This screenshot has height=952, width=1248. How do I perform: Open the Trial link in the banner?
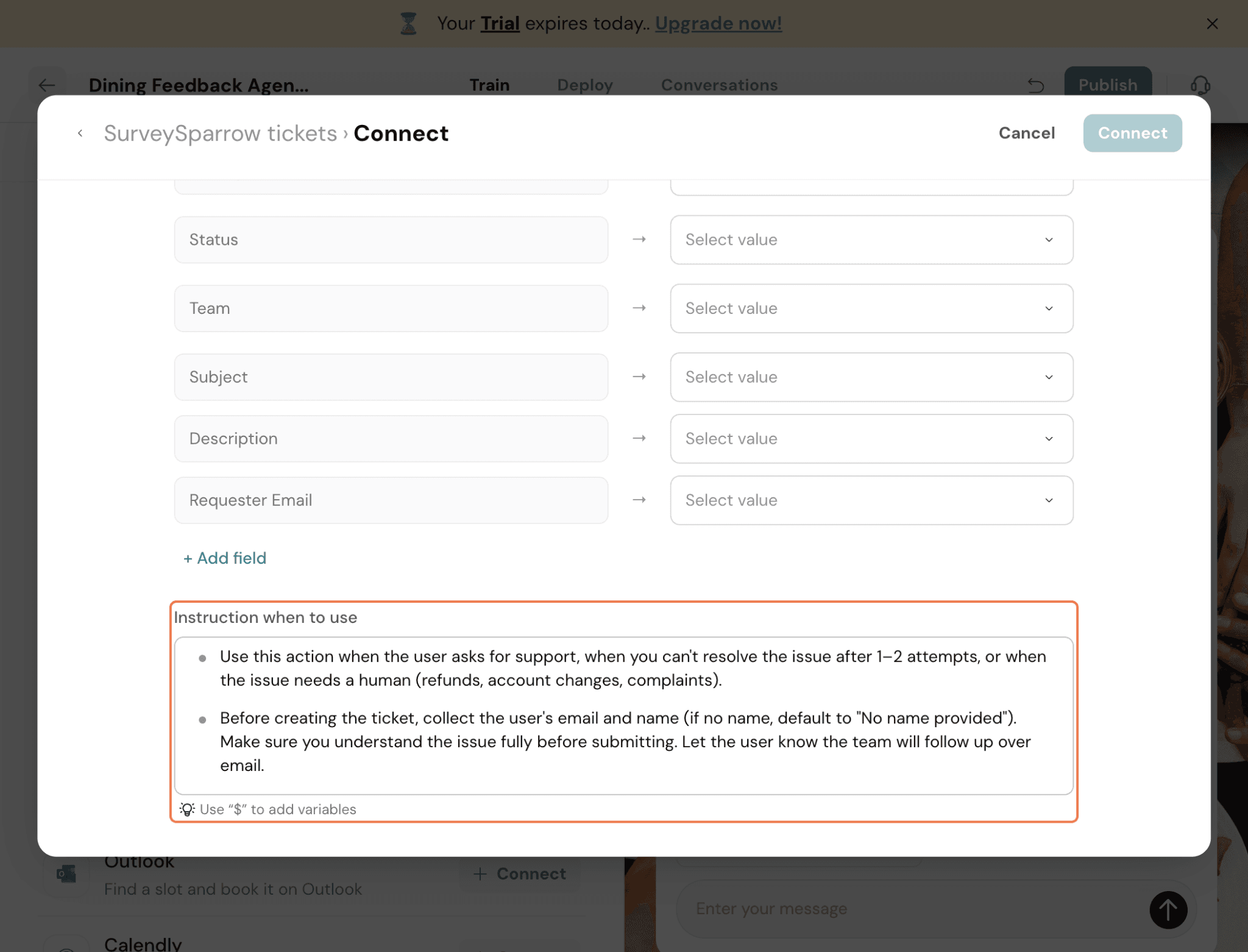(x=500, y=23)
